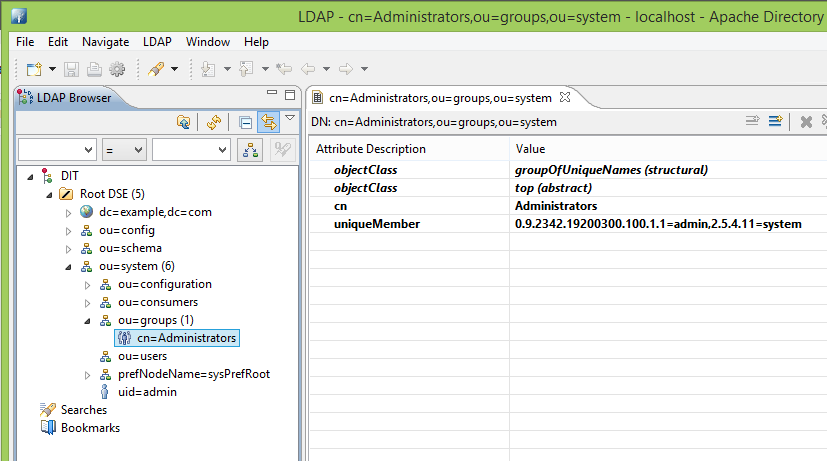Click the Open Search pencil toolbar icon
Screen dimensions: 827x461
pyautogui.click(x=156, y=69)
